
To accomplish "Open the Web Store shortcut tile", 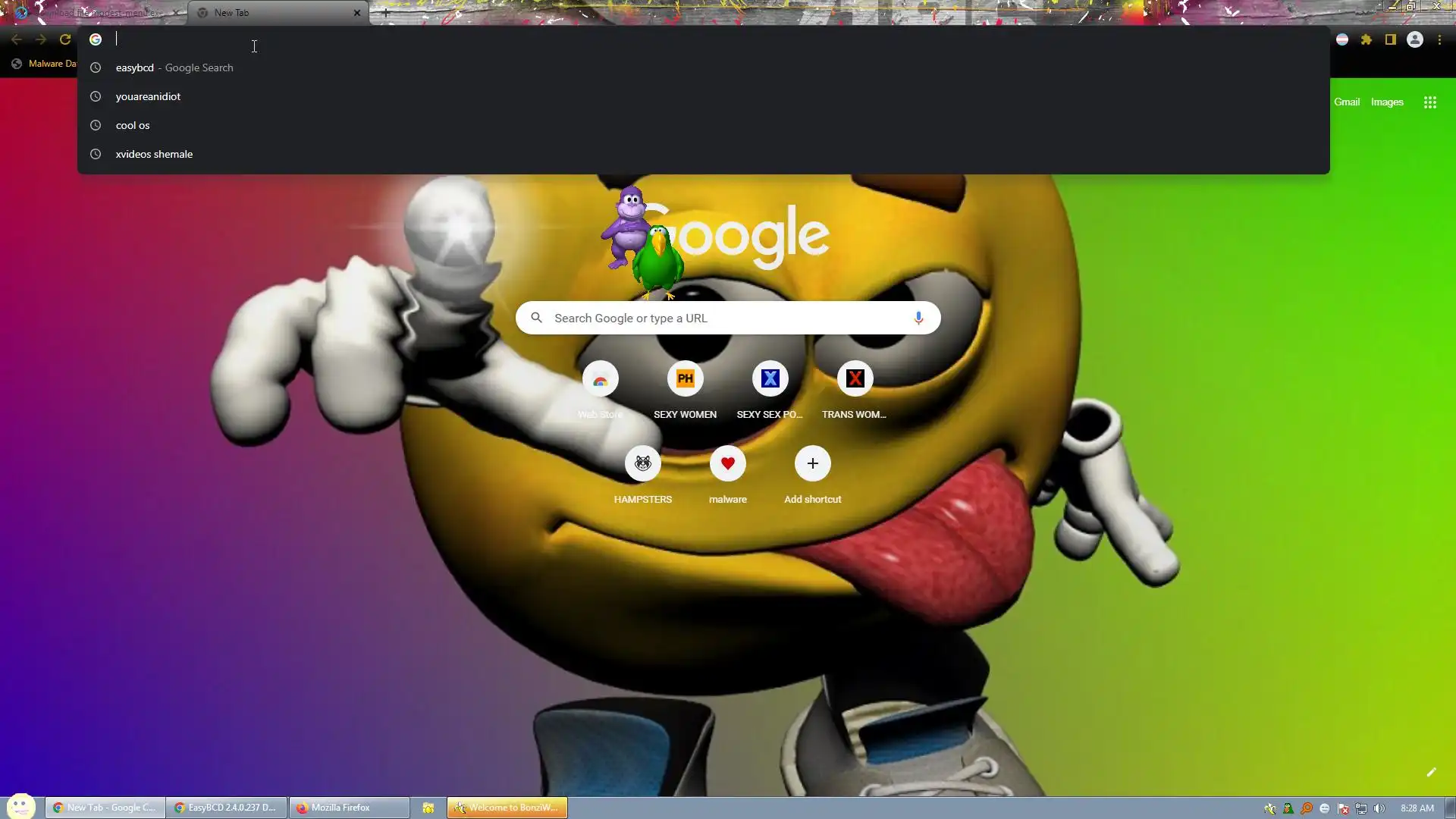I will click(x=600, y=379).
